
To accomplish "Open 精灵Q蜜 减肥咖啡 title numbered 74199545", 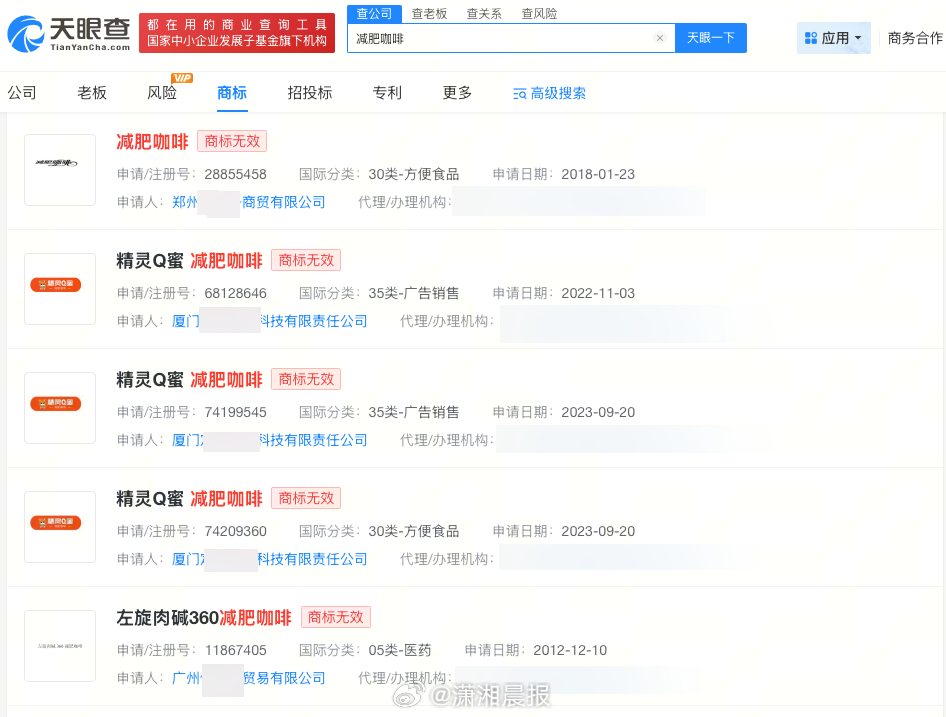I will 189,380.
